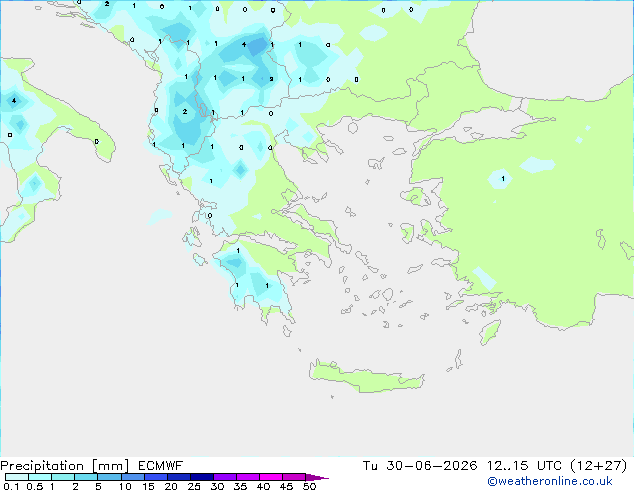
Task: Click the 15–20 mm legend swatch
Action: pyautogui.click(x=155, y=477)
